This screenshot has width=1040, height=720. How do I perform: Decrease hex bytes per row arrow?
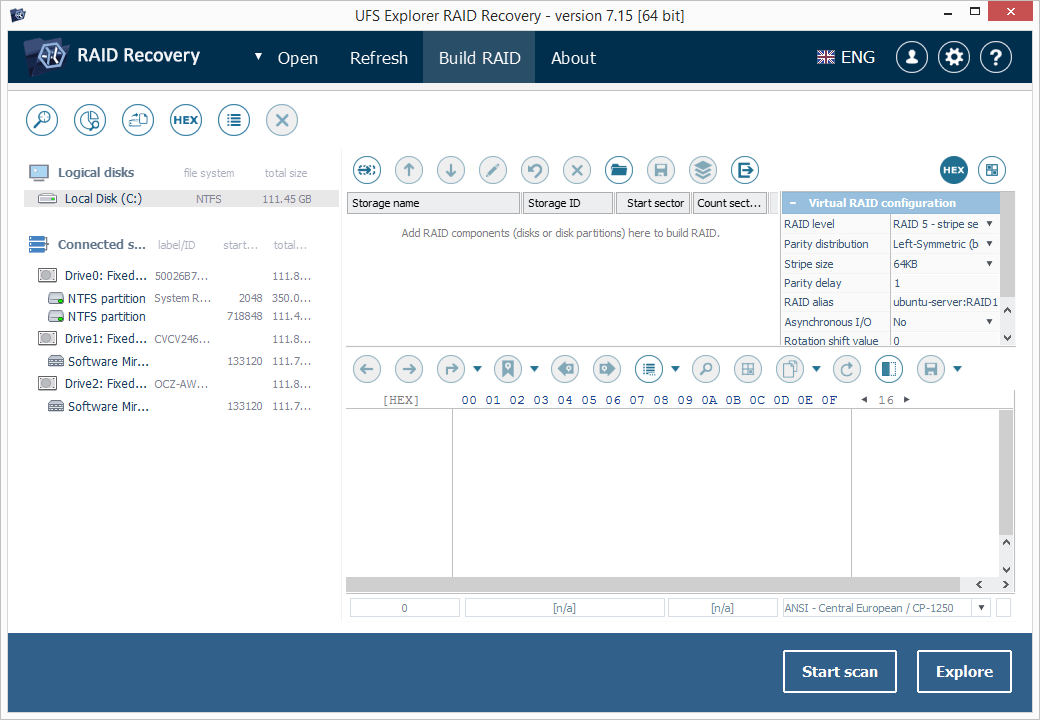pos(864,400)
